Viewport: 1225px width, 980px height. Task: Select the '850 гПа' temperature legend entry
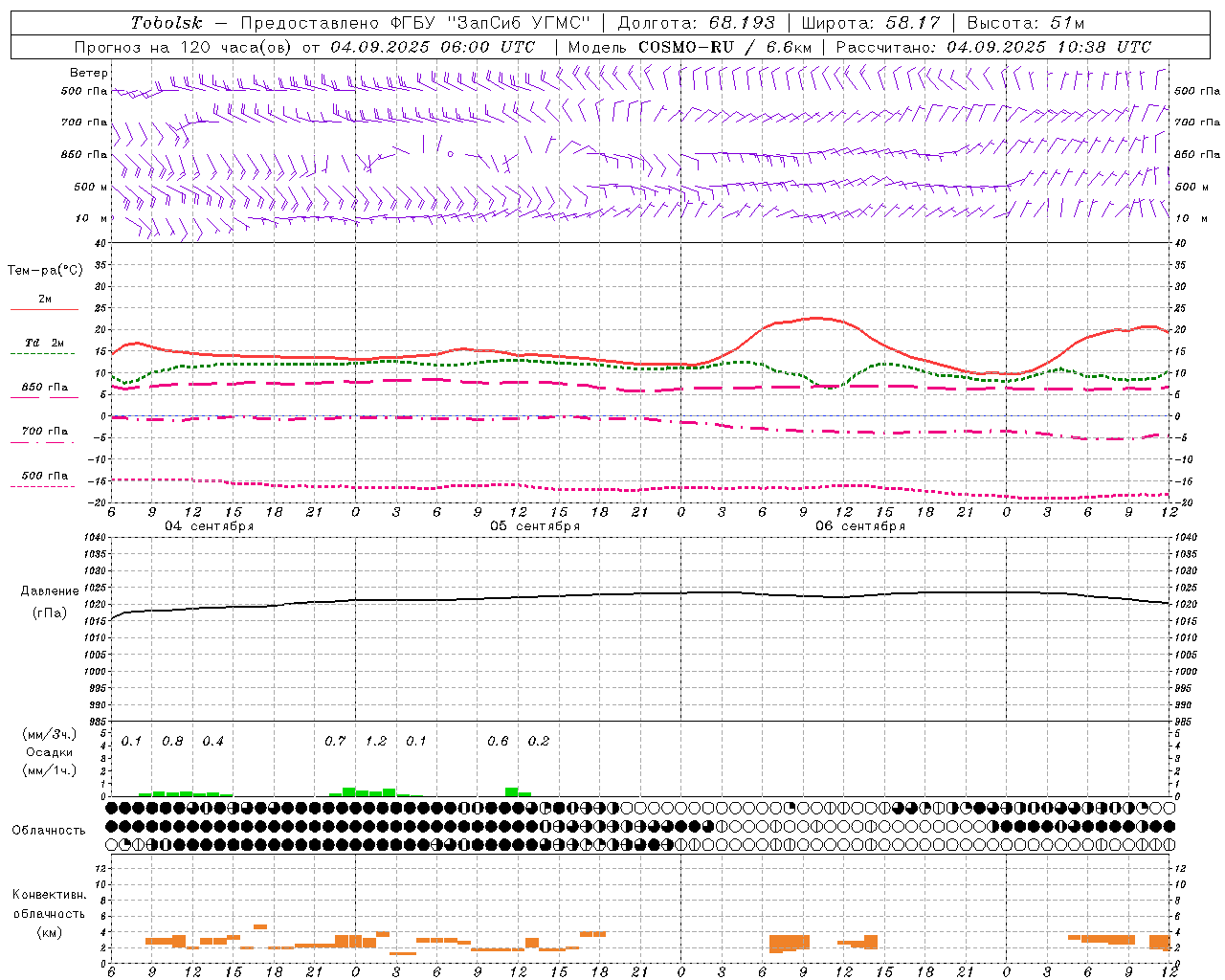45,388
